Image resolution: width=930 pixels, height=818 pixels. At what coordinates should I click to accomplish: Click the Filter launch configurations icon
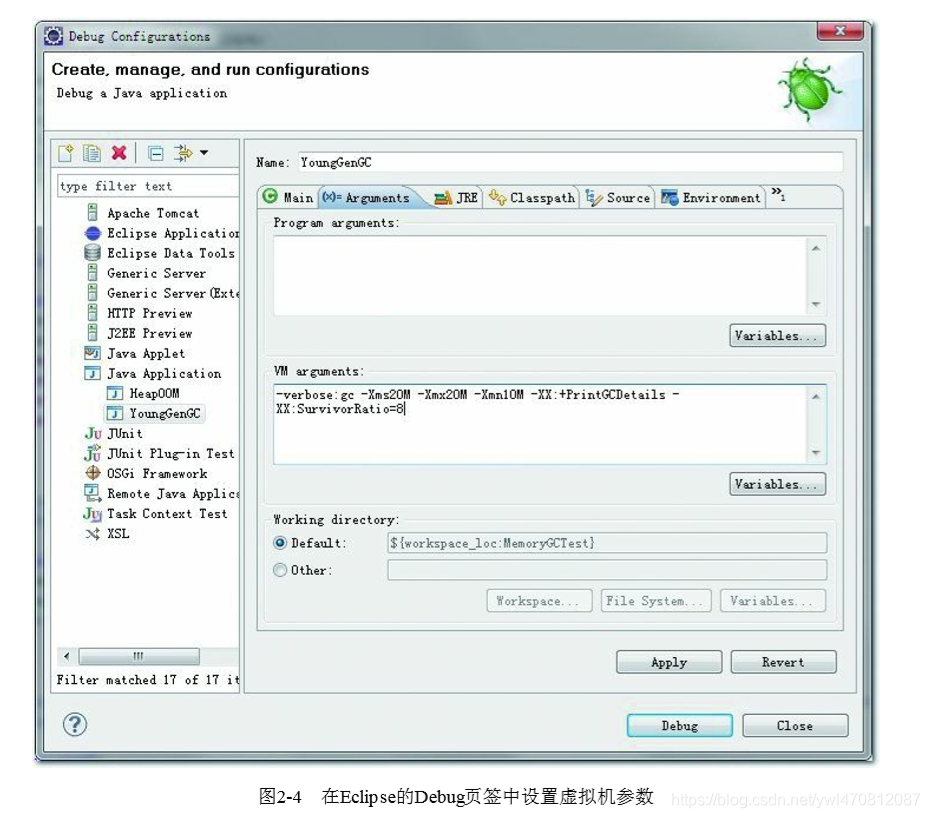pos(183,153)
